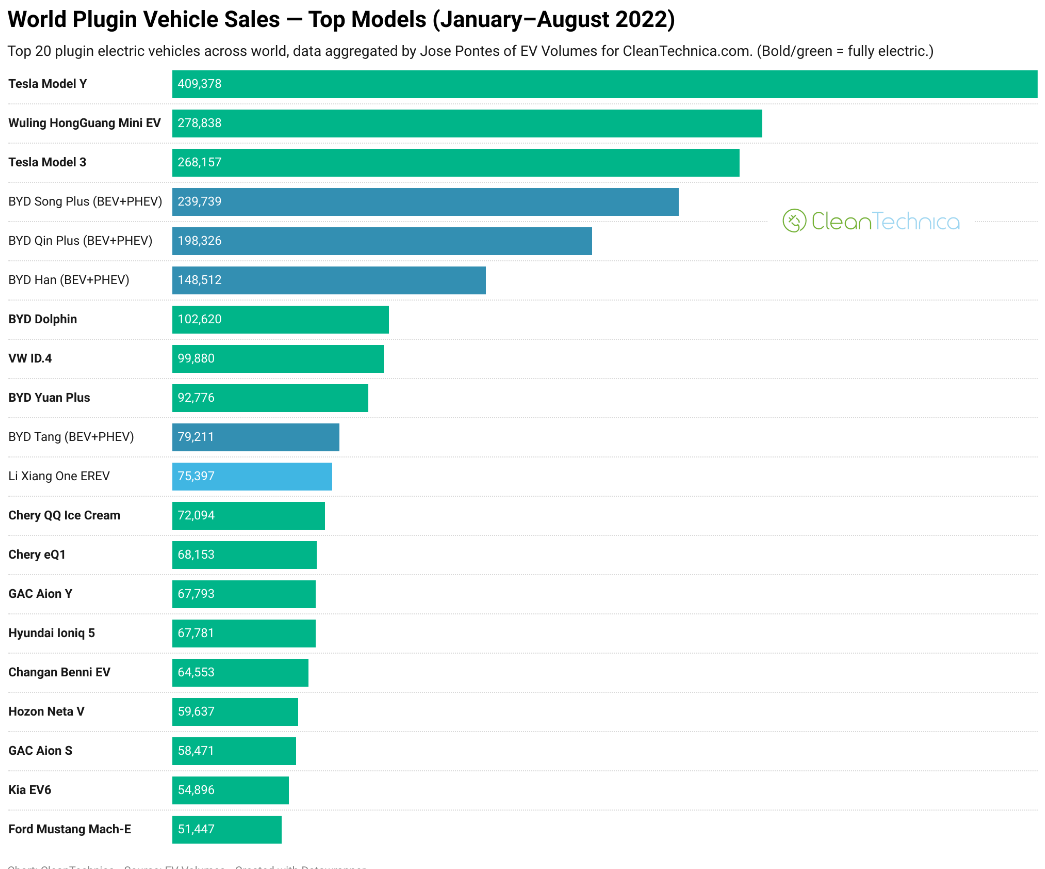Click the chart title heading
Image resolution: width=1045 pixels, height=869 pixels.
(341, 20)
